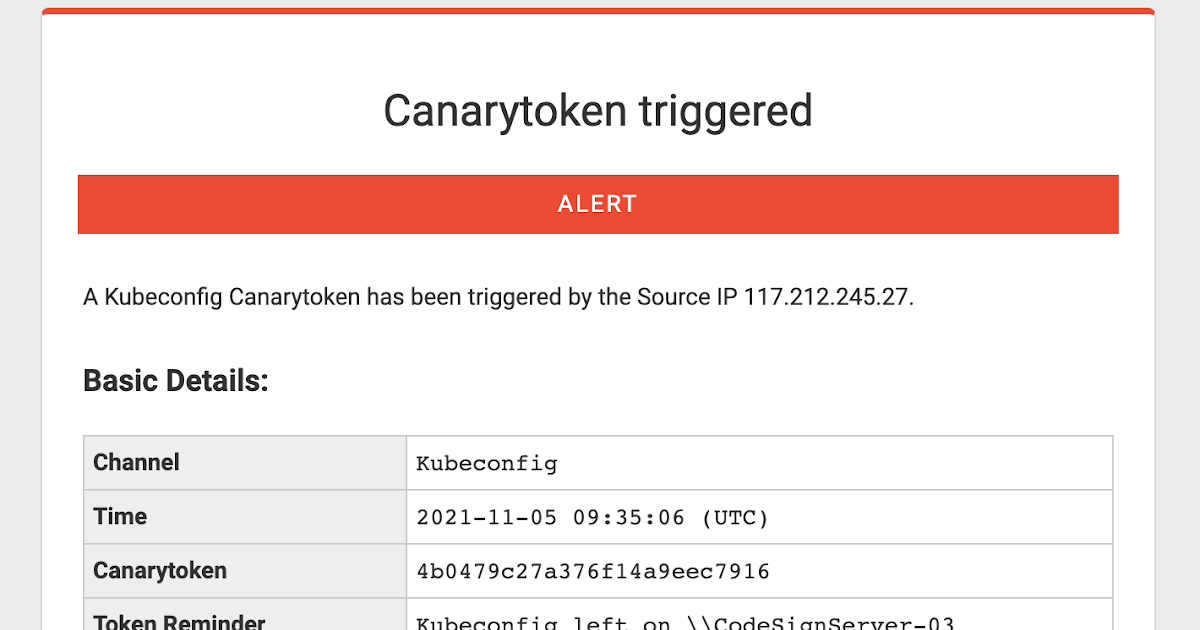Click "Kubeconfig left on" reminder text
Image resolution: width=1200 pixels, height=630 pixels.
point(544,624)
